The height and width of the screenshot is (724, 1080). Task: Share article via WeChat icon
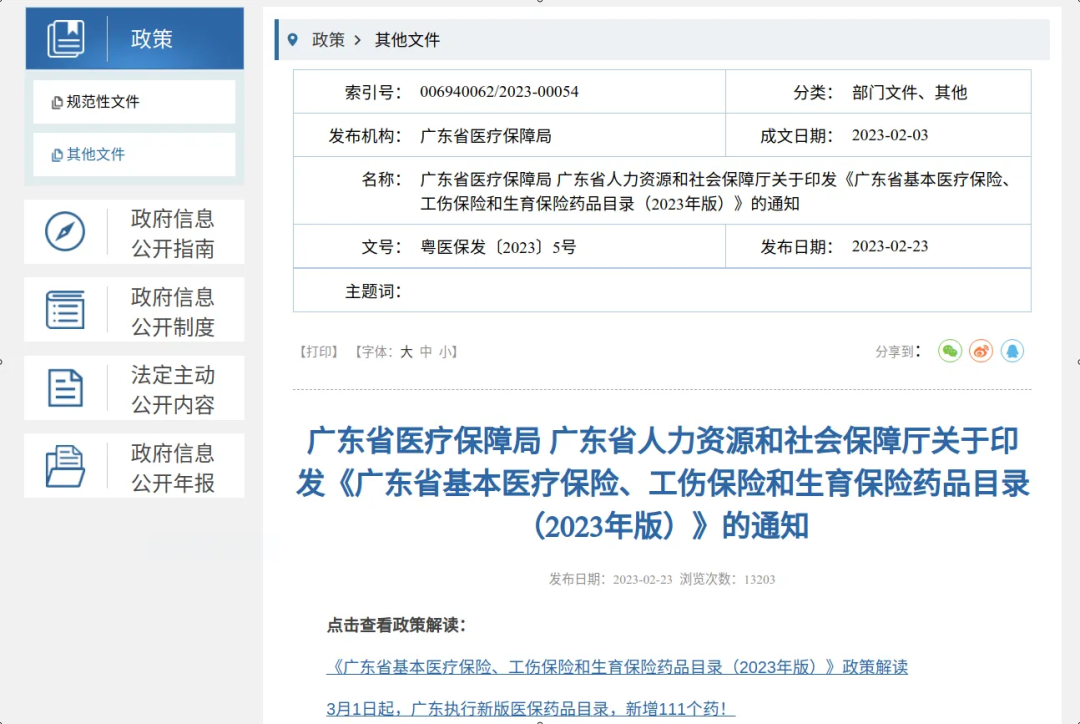tap(949, 351)
